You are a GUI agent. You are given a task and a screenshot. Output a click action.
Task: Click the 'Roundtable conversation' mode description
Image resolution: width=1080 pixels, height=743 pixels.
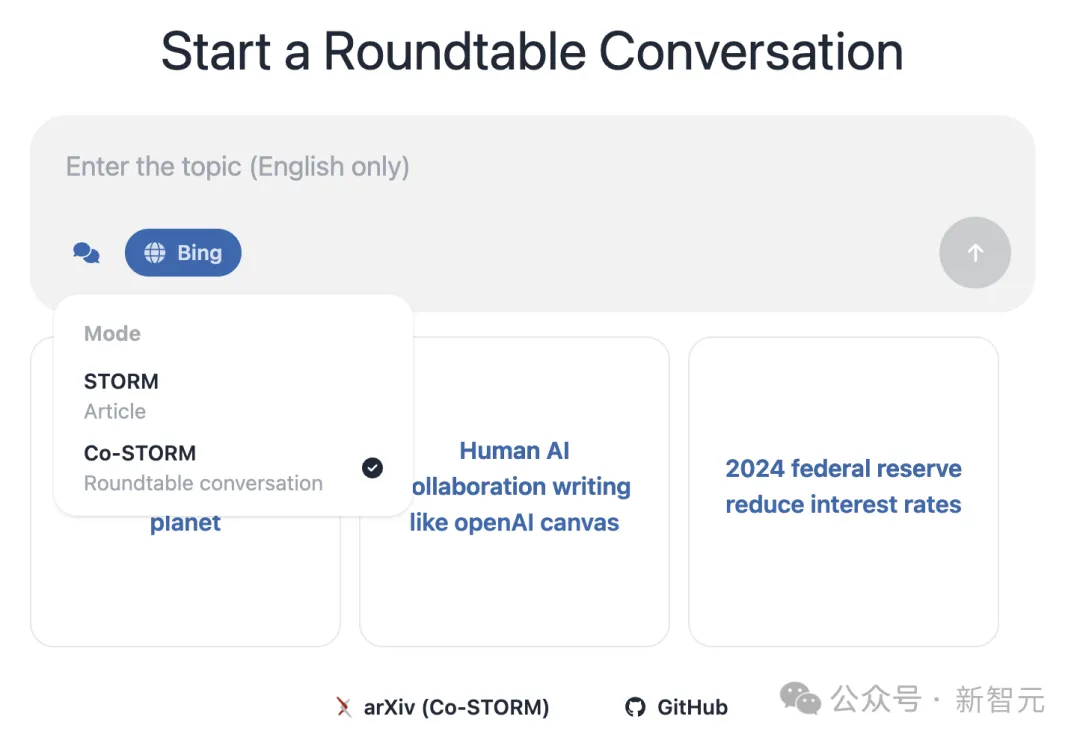click(x=203, y=483)
